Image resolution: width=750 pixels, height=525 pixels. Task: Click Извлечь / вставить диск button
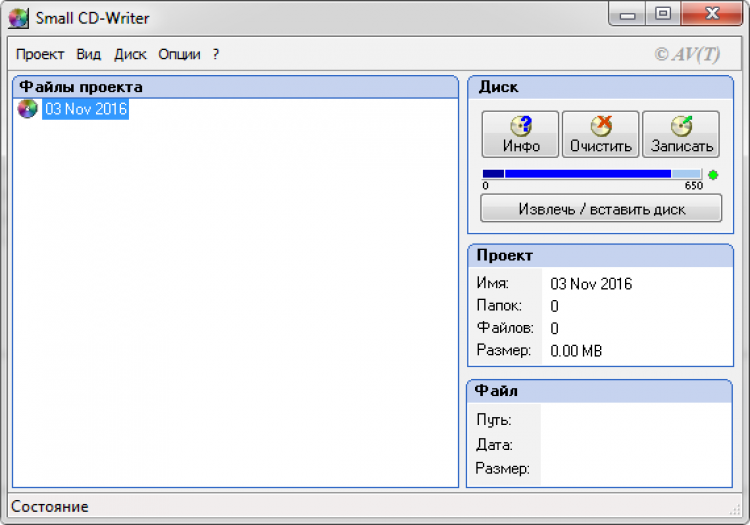point(601,208)
